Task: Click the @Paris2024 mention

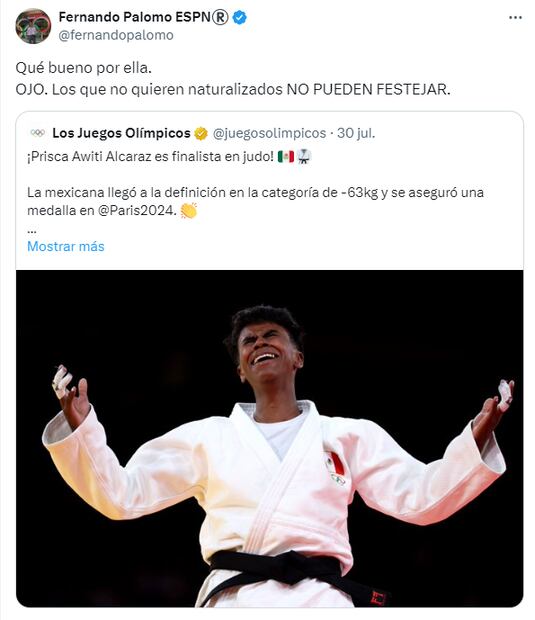Action: click(x=136, y=210)
